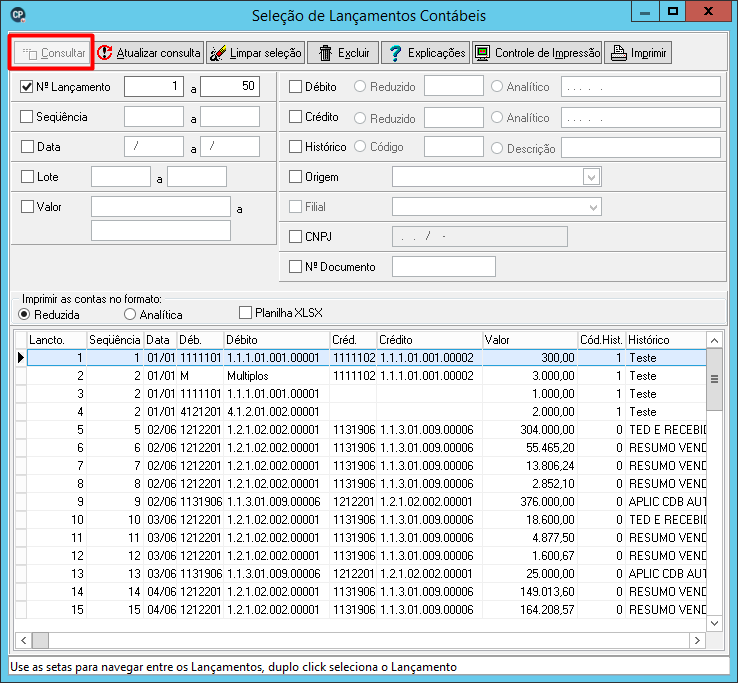738x683 pixels.
Task: Click the Nº Lançamento end field with 50
Action: pyautogui.click(x=230, y=87)
